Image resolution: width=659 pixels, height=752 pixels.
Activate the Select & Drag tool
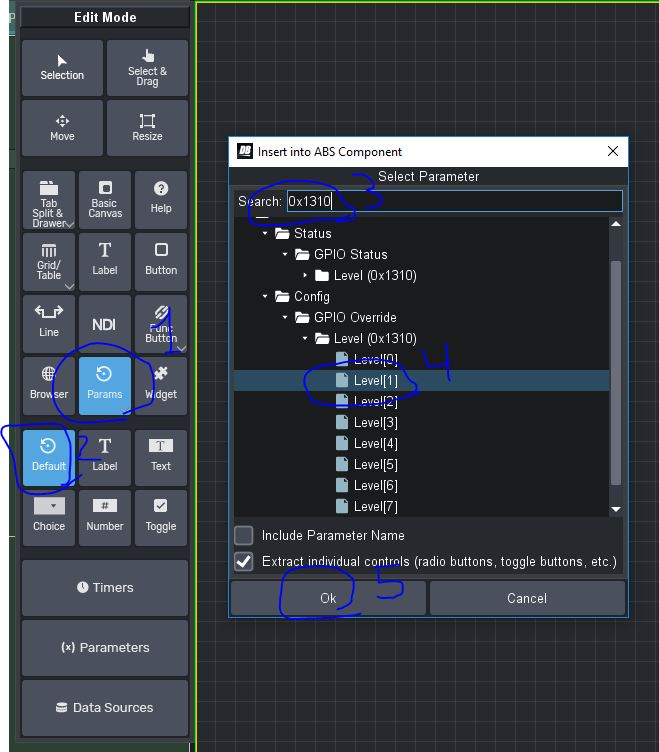147,68
